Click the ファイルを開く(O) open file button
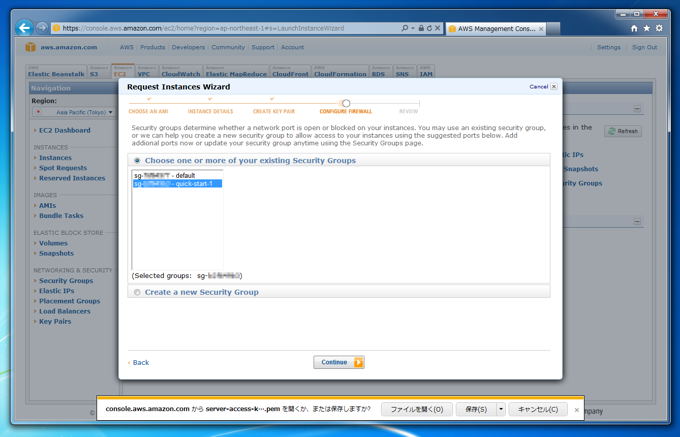Screen dimensions: 680x437 (417, 409)
